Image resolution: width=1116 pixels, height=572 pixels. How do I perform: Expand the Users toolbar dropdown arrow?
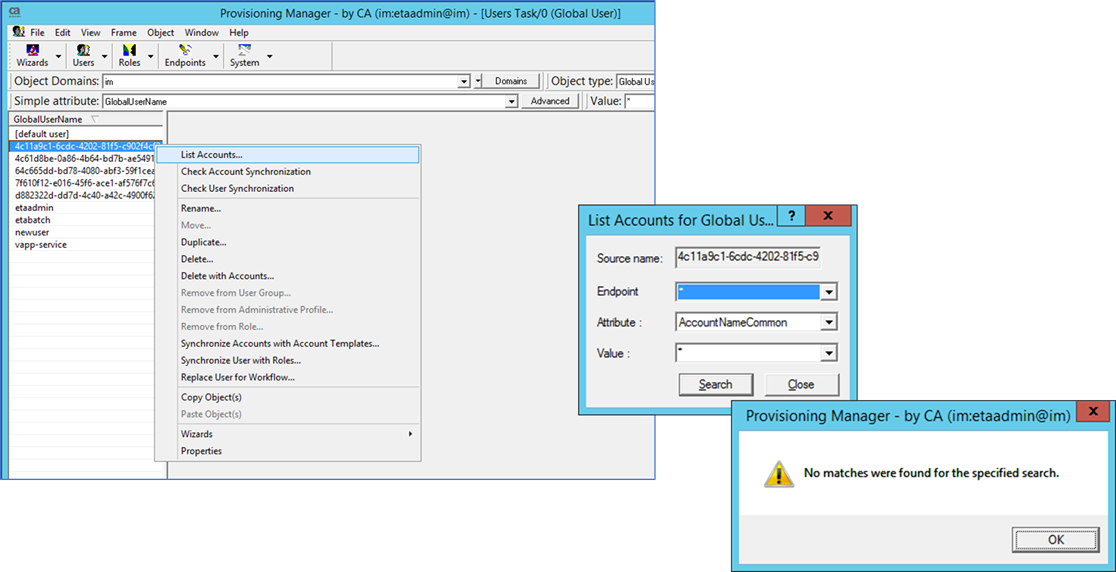coord(105,55)
